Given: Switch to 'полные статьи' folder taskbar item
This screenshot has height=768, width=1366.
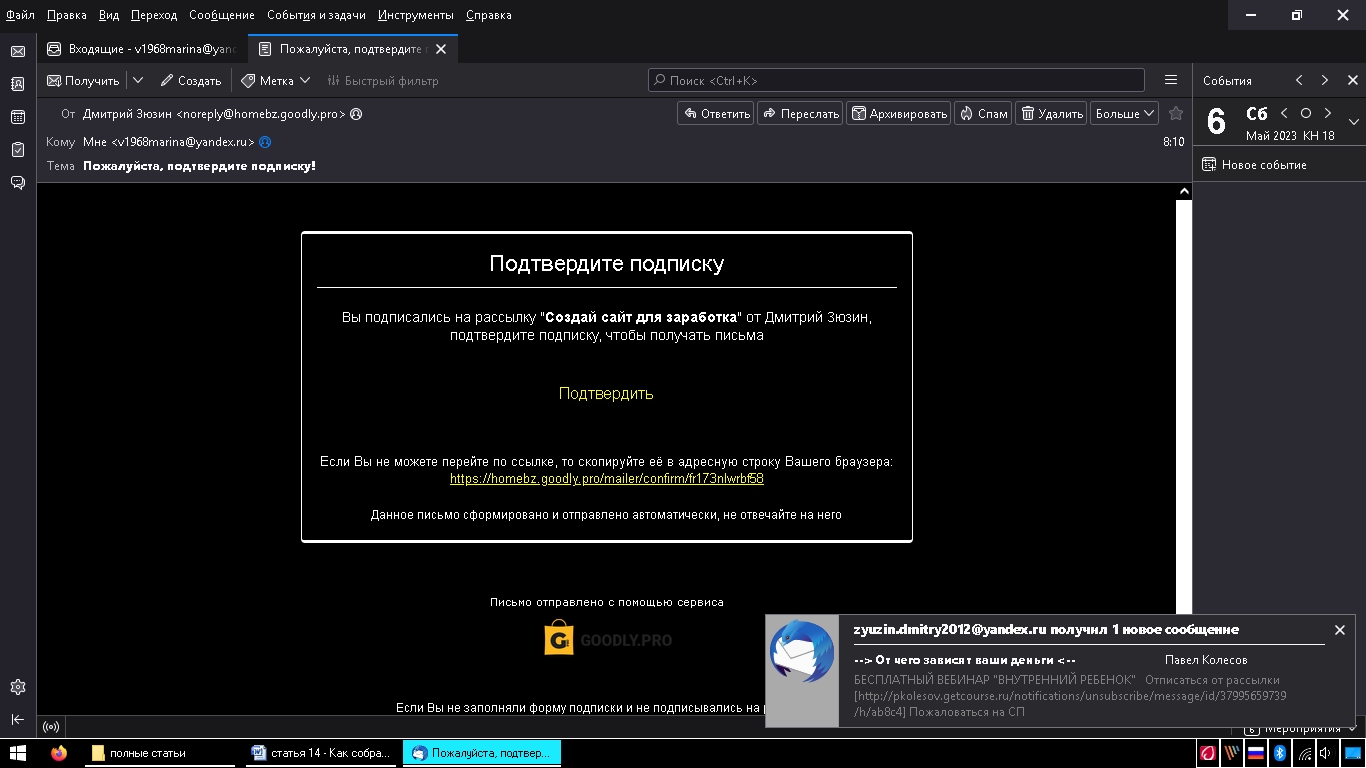Looking at the screenshot, I should click(160, 753).
